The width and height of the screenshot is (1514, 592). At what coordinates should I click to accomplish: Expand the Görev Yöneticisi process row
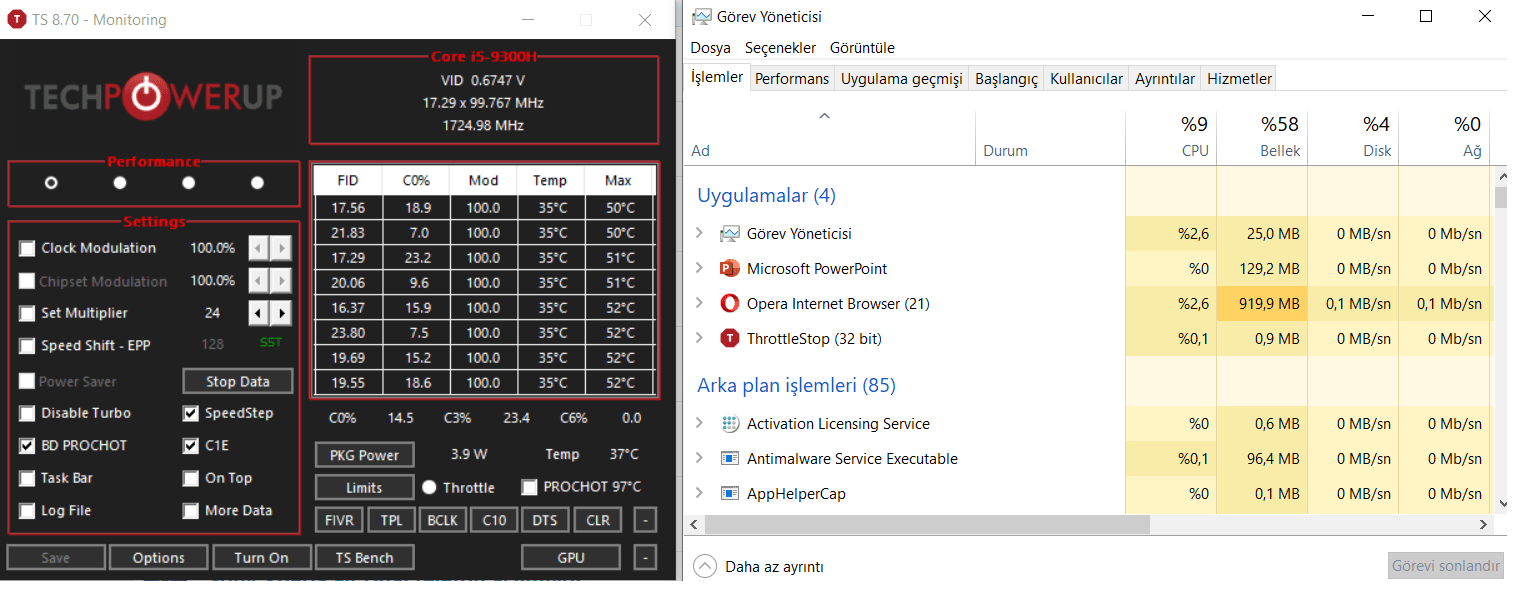tap(699, 234)
